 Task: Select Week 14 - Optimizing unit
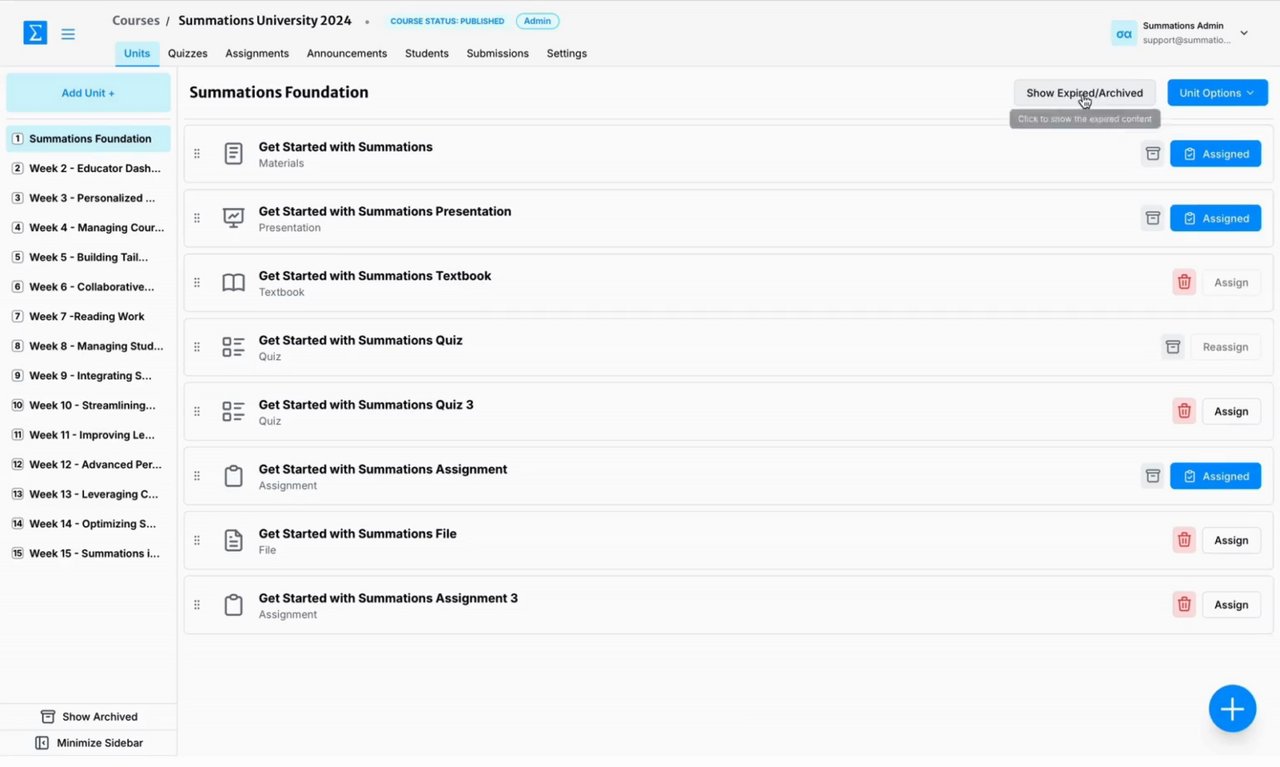(x=88, y=524)
